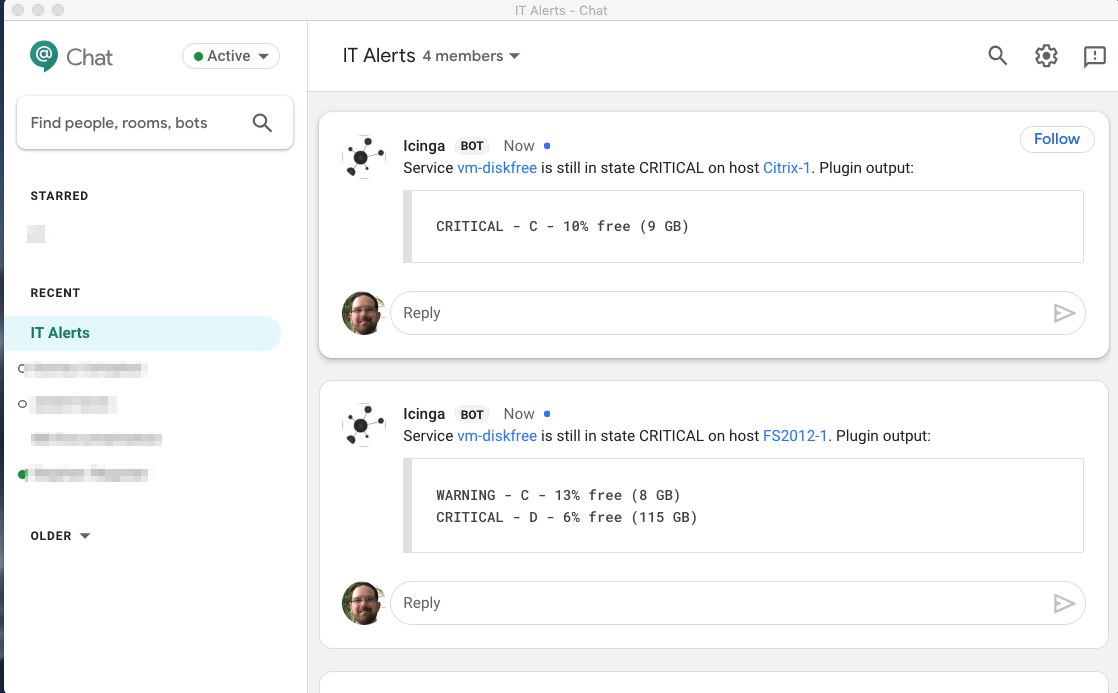Click the Find people, rooms, bots field
The width and height of the screenshot is (1118, 693).
coord(155,123)
